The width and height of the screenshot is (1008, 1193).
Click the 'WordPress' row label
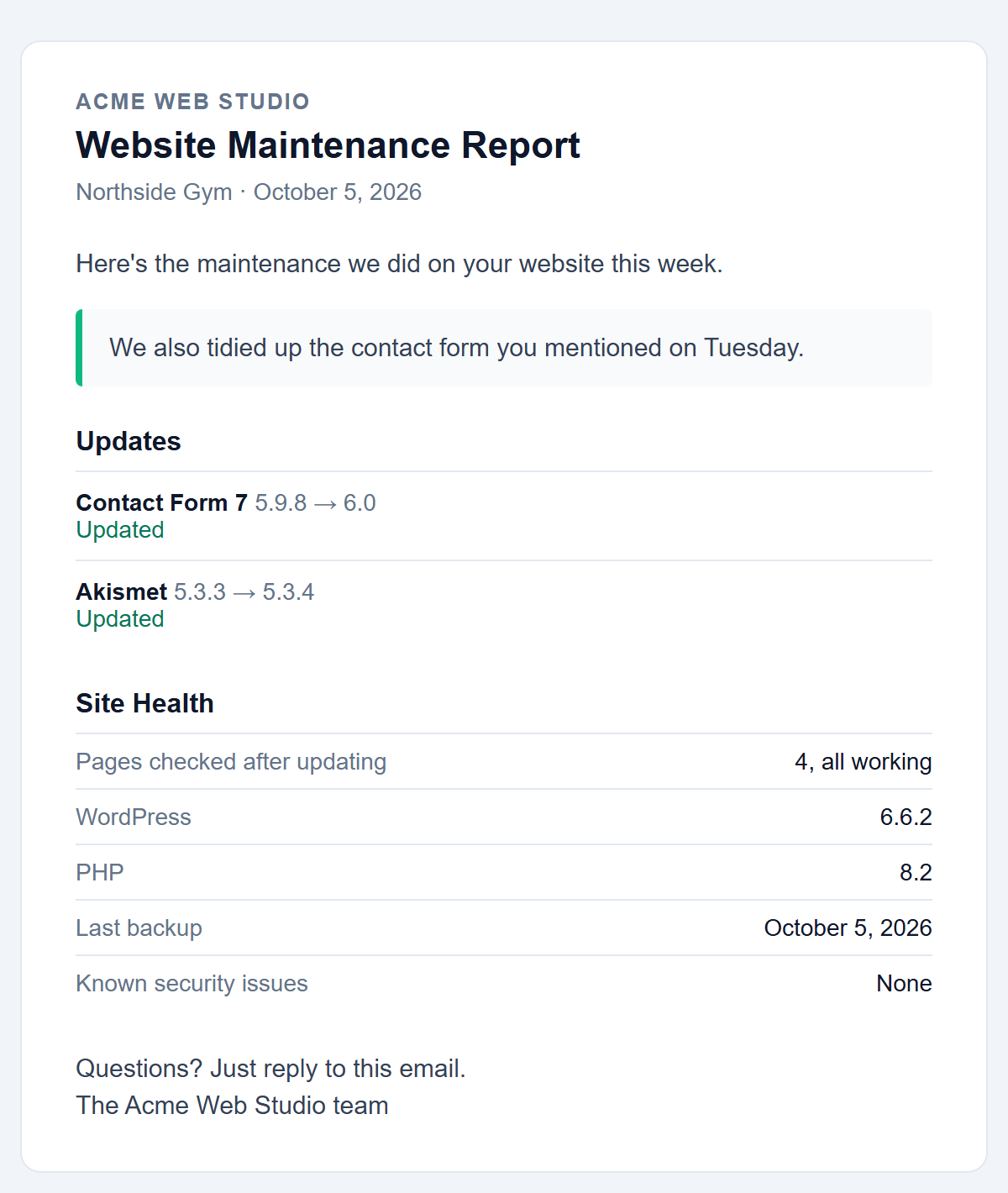(x=134, y=817)
